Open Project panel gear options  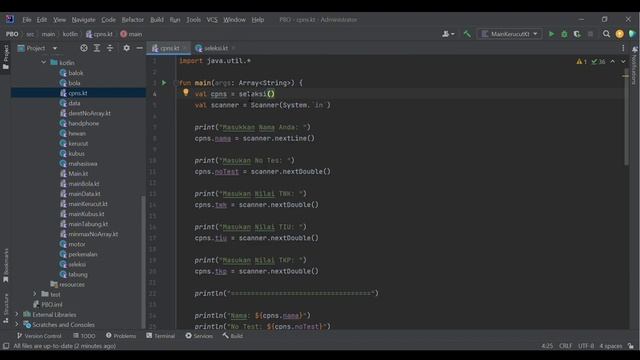pyautogui.click(x=127, y=48)
